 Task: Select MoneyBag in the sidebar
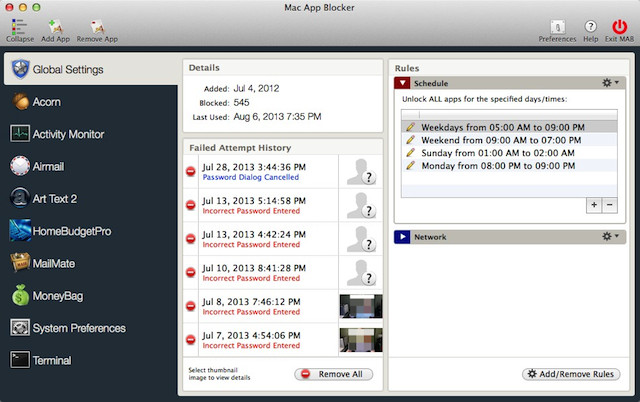click(91, 295)
